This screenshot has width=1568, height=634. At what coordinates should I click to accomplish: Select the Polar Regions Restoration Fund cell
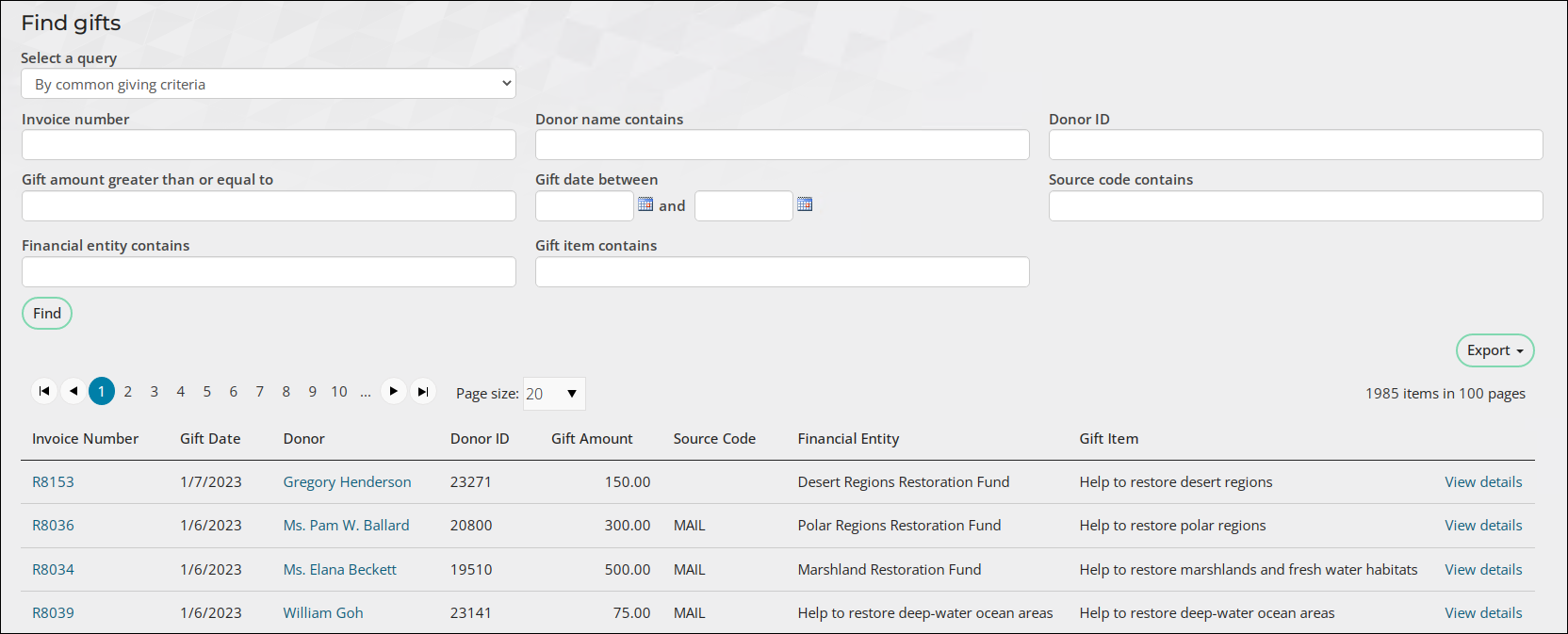899,526
